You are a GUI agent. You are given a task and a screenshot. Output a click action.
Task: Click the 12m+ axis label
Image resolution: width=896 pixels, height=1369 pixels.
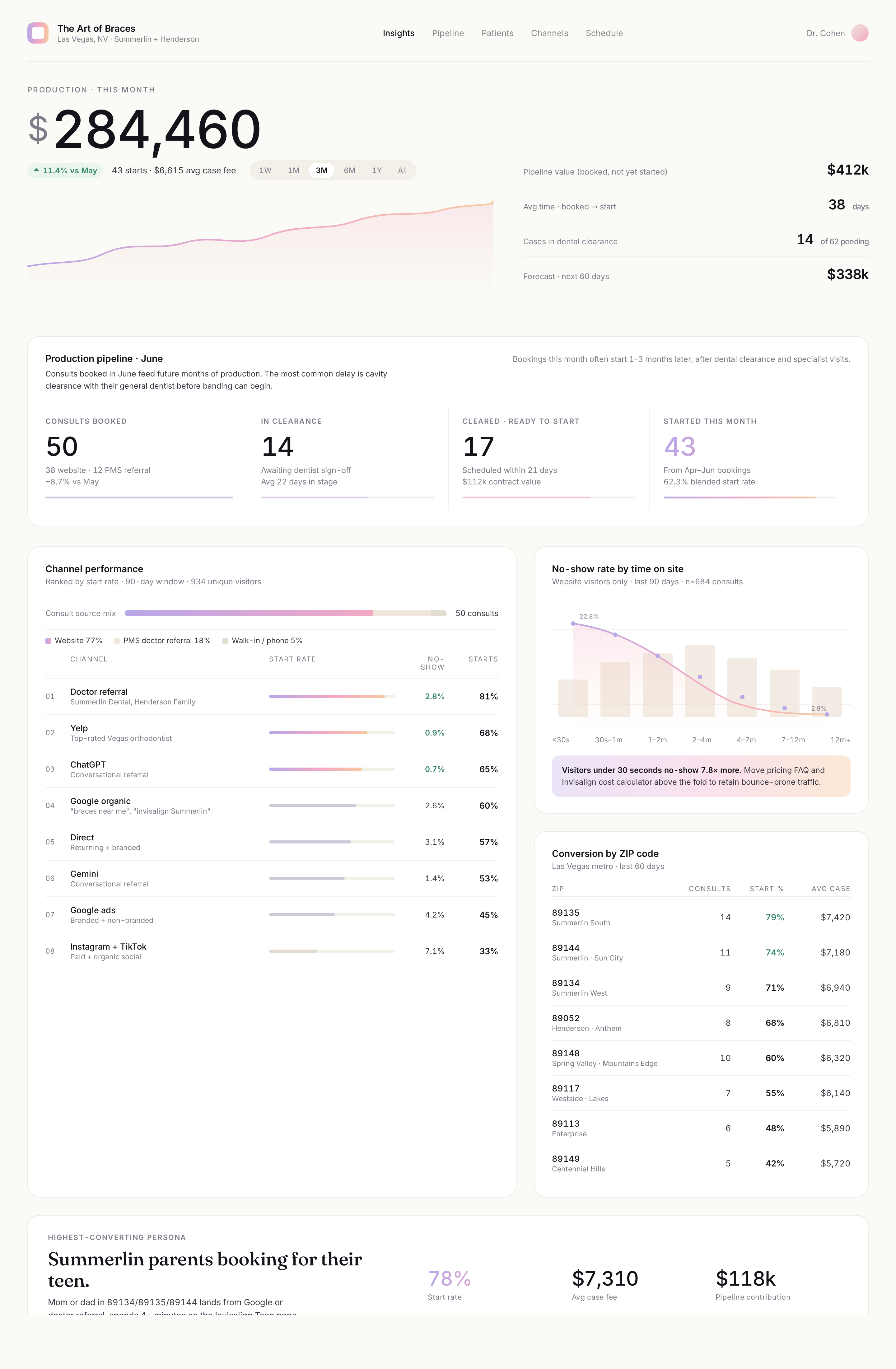[840, 740]
